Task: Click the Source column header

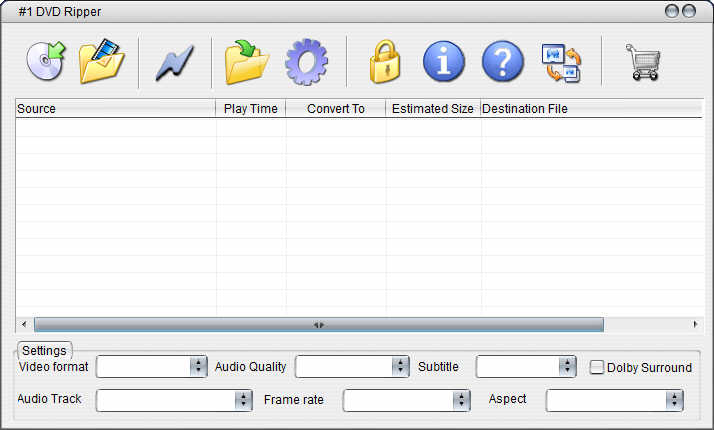Action: pos(115,108)
